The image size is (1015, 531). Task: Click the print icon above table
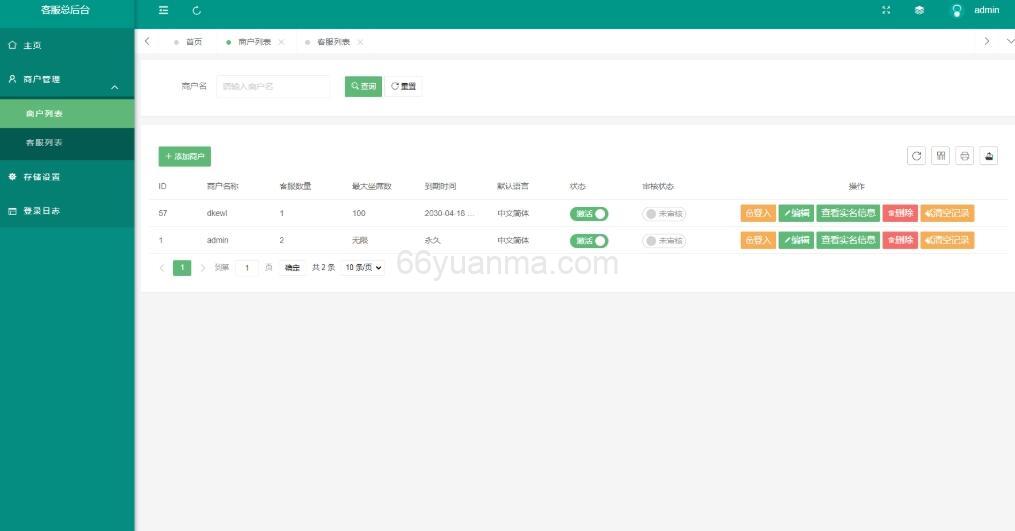tap(964, 155)
